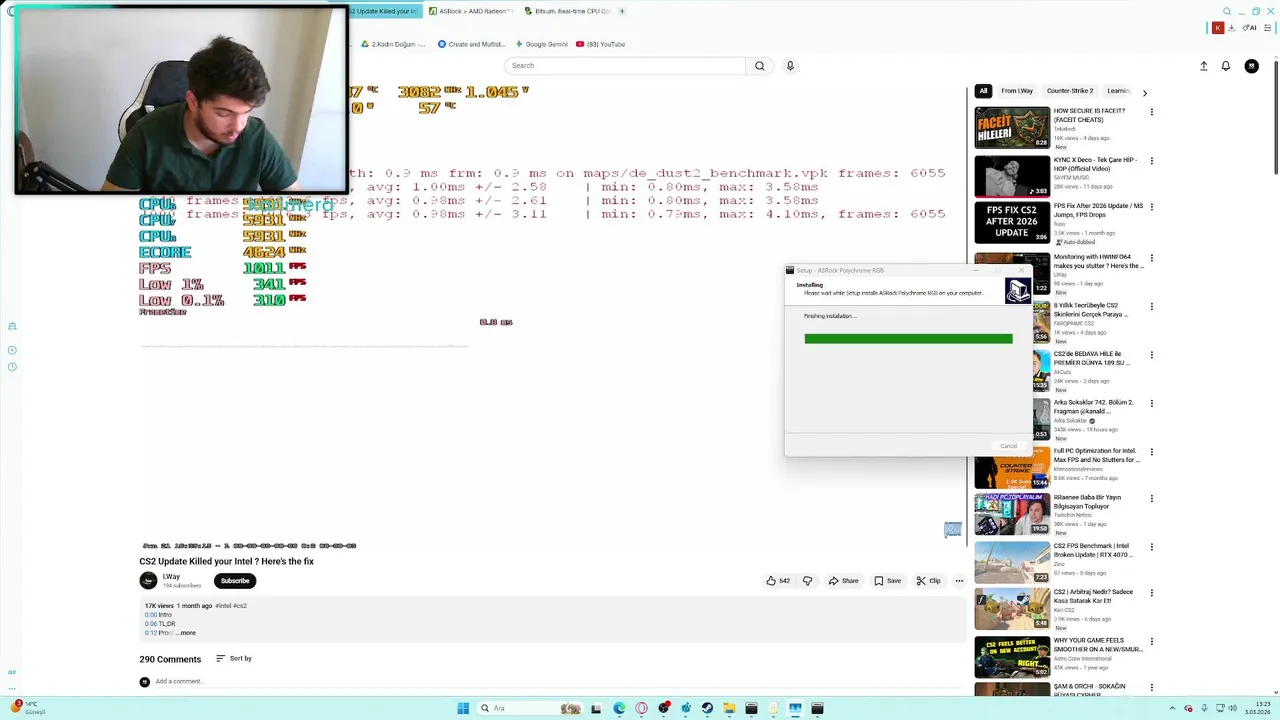Open a new browser tab with plus

click(x=622, y=11)
